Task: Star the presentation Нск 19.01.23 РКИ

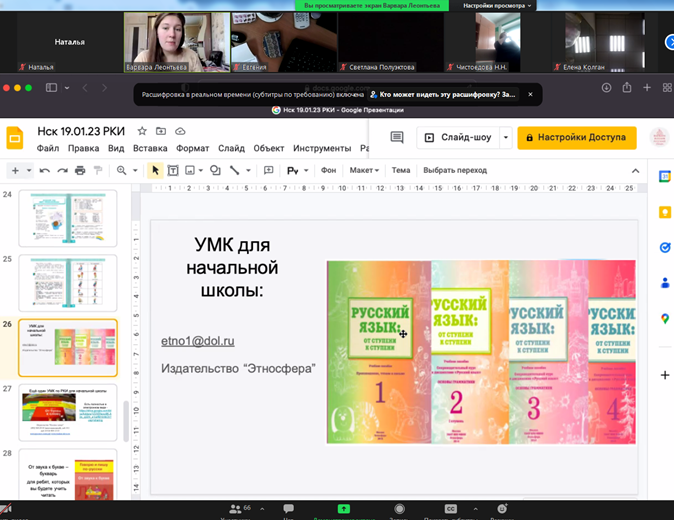Action: [x=143, y=131]
